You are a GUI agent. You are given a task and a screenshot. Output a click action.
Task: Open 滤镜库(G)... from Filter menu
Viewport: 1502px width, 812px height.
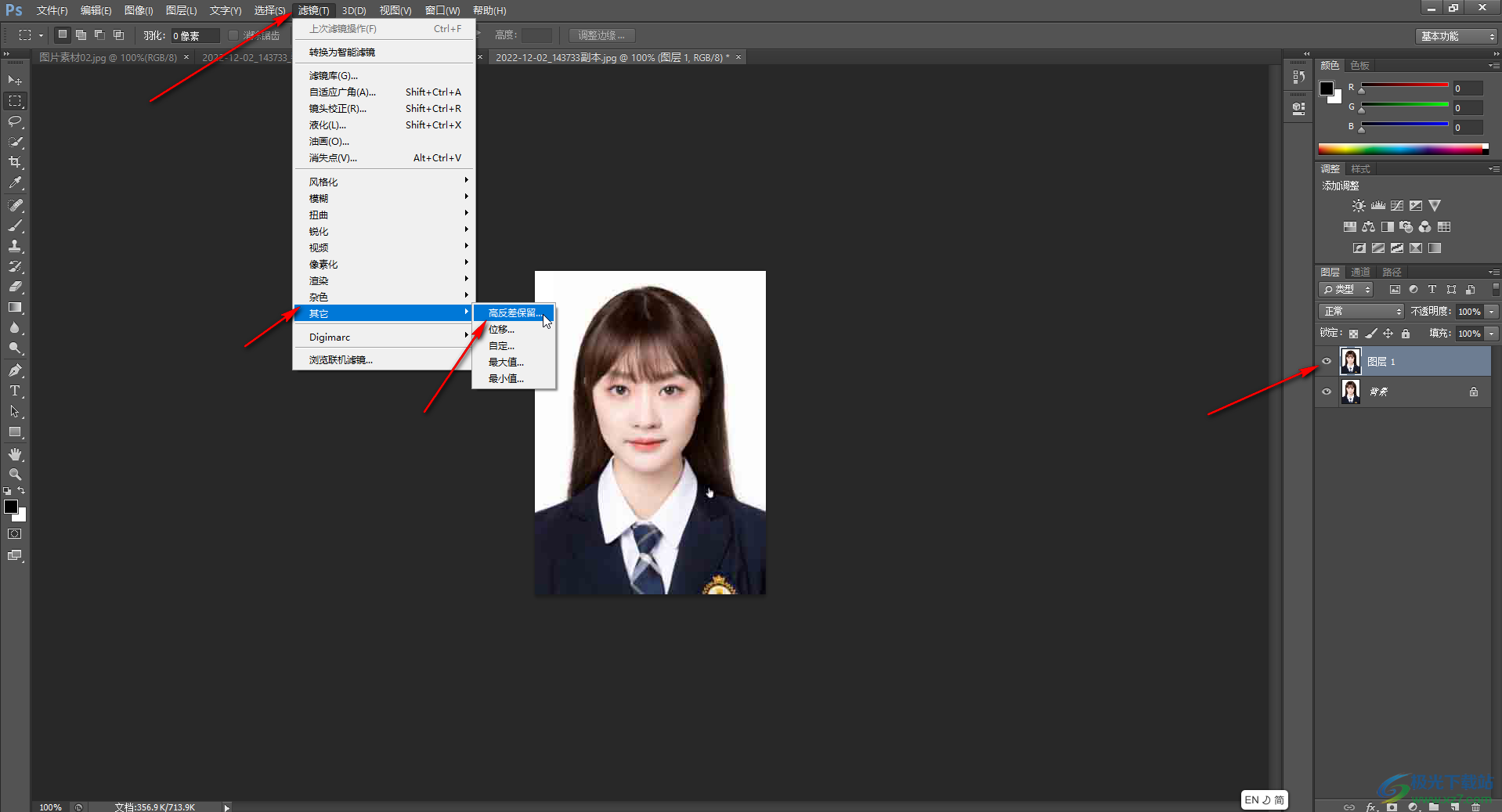[385, 75]
